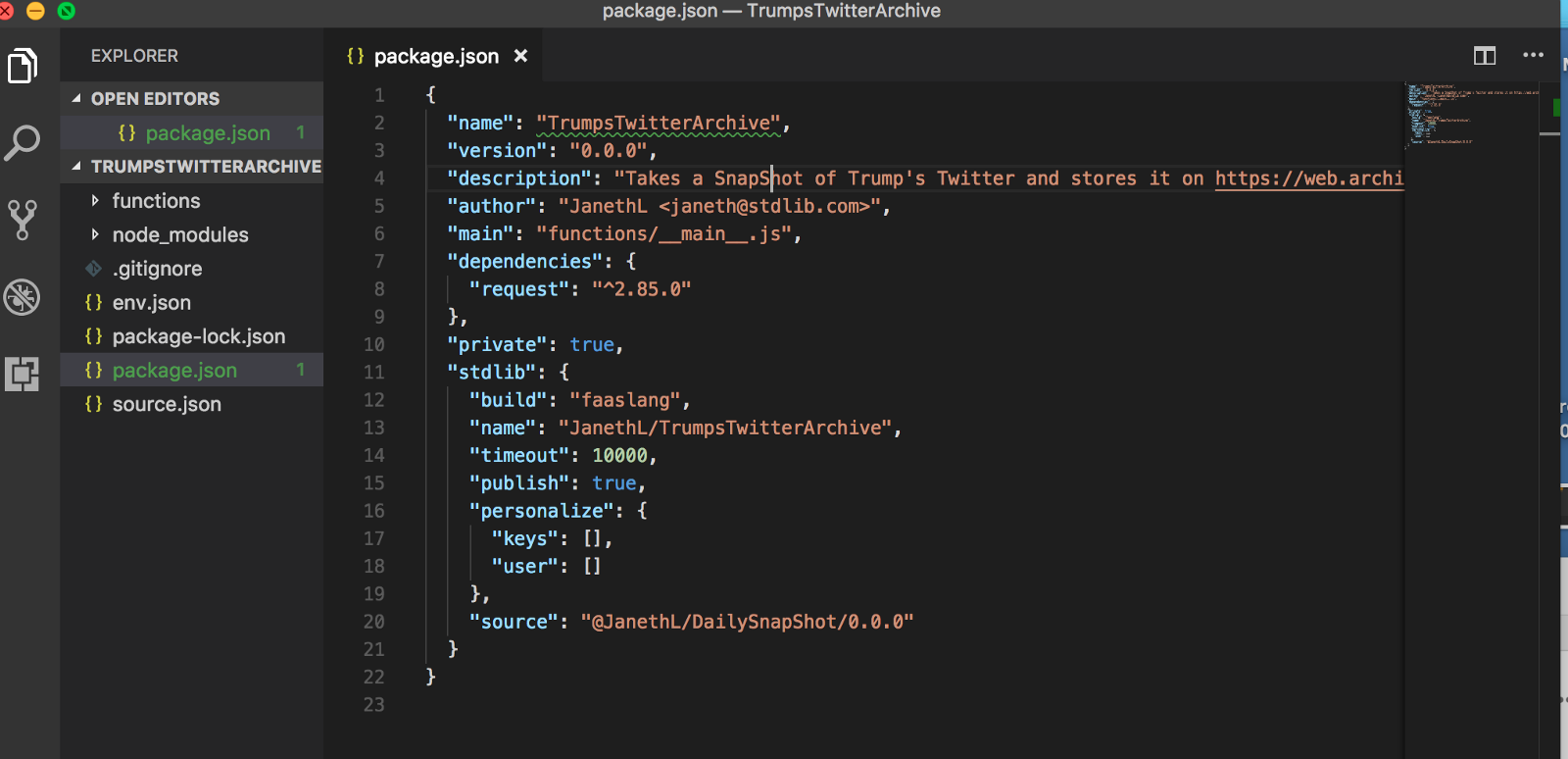Open package-lock.json from the file tree
The image size is (1568, 759).
pos(192,336)
